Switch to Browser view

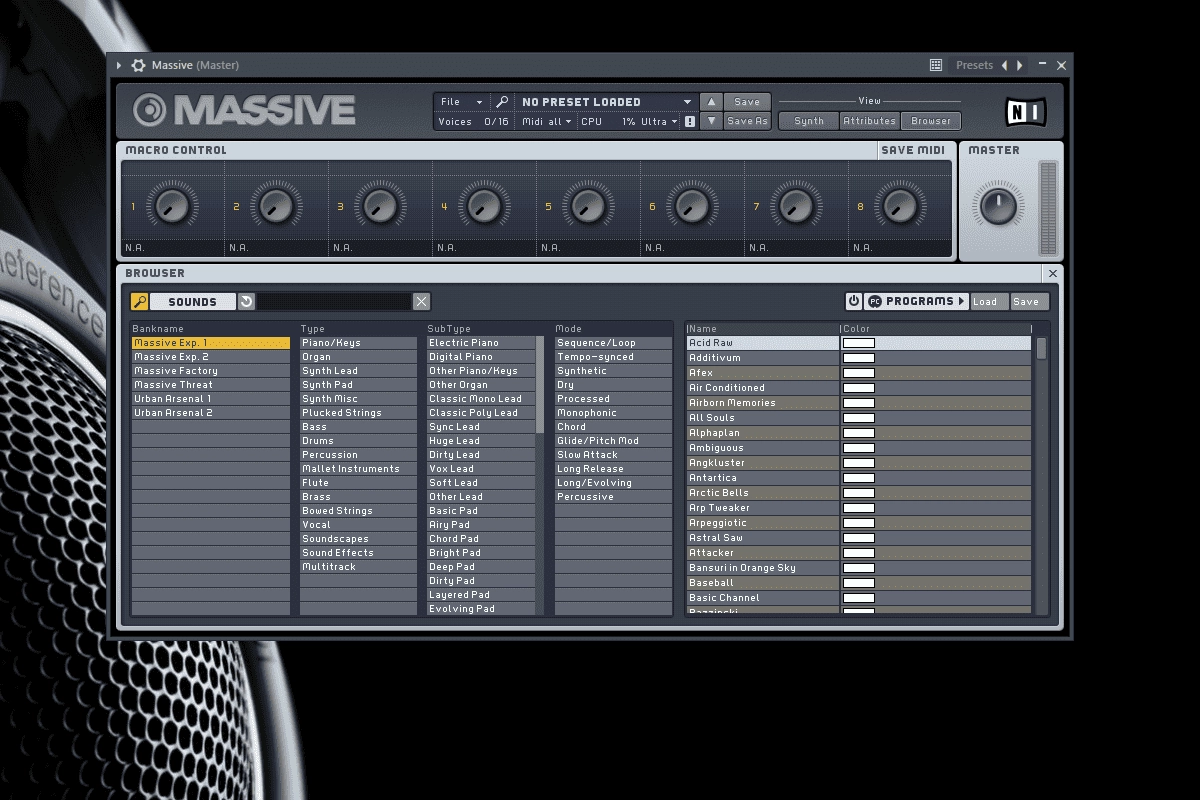point(931,121)
